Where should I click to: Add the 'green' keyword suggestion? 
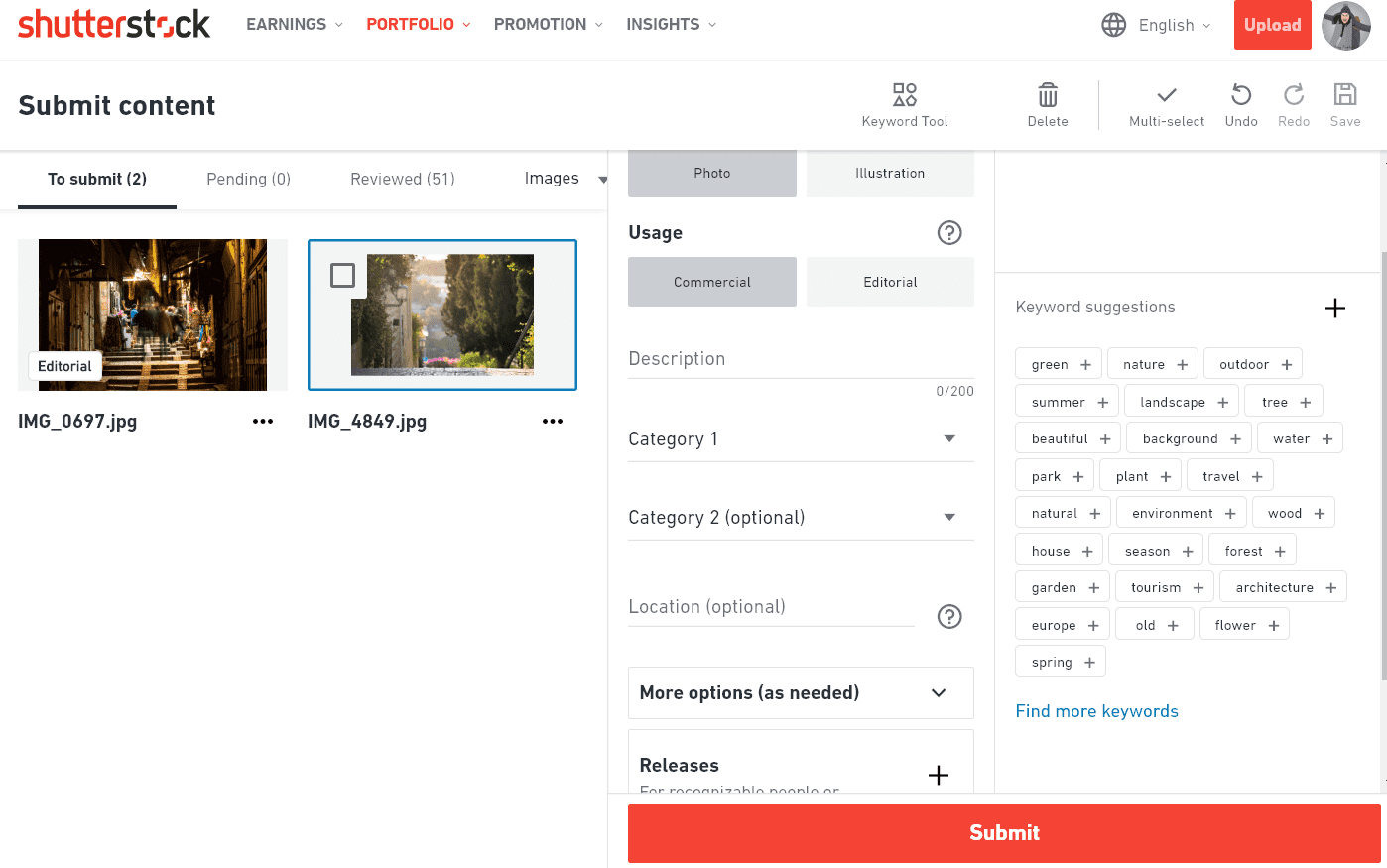coord(1059,364)
